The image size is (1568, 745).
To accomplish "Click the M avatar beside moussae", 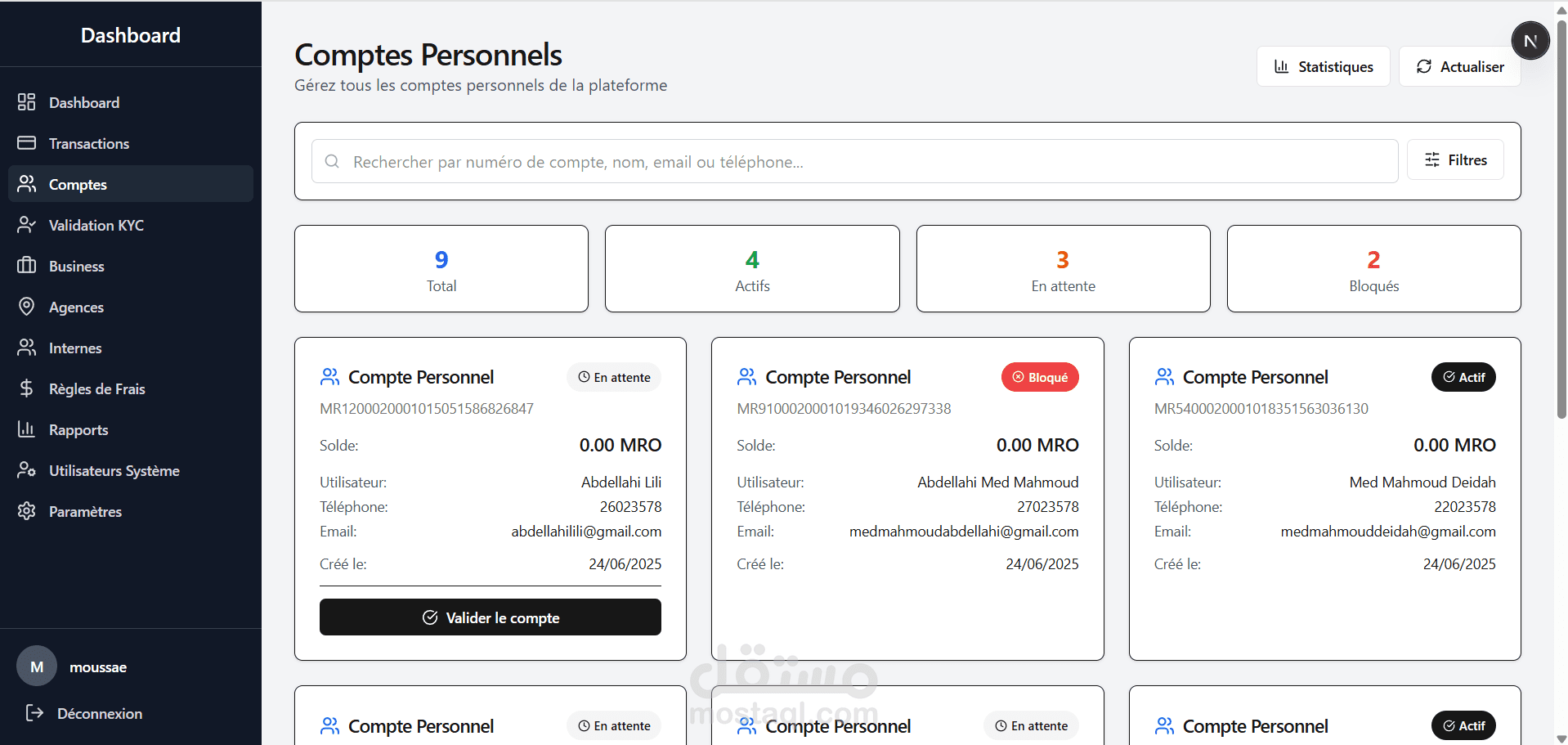I will coord(37,666).
